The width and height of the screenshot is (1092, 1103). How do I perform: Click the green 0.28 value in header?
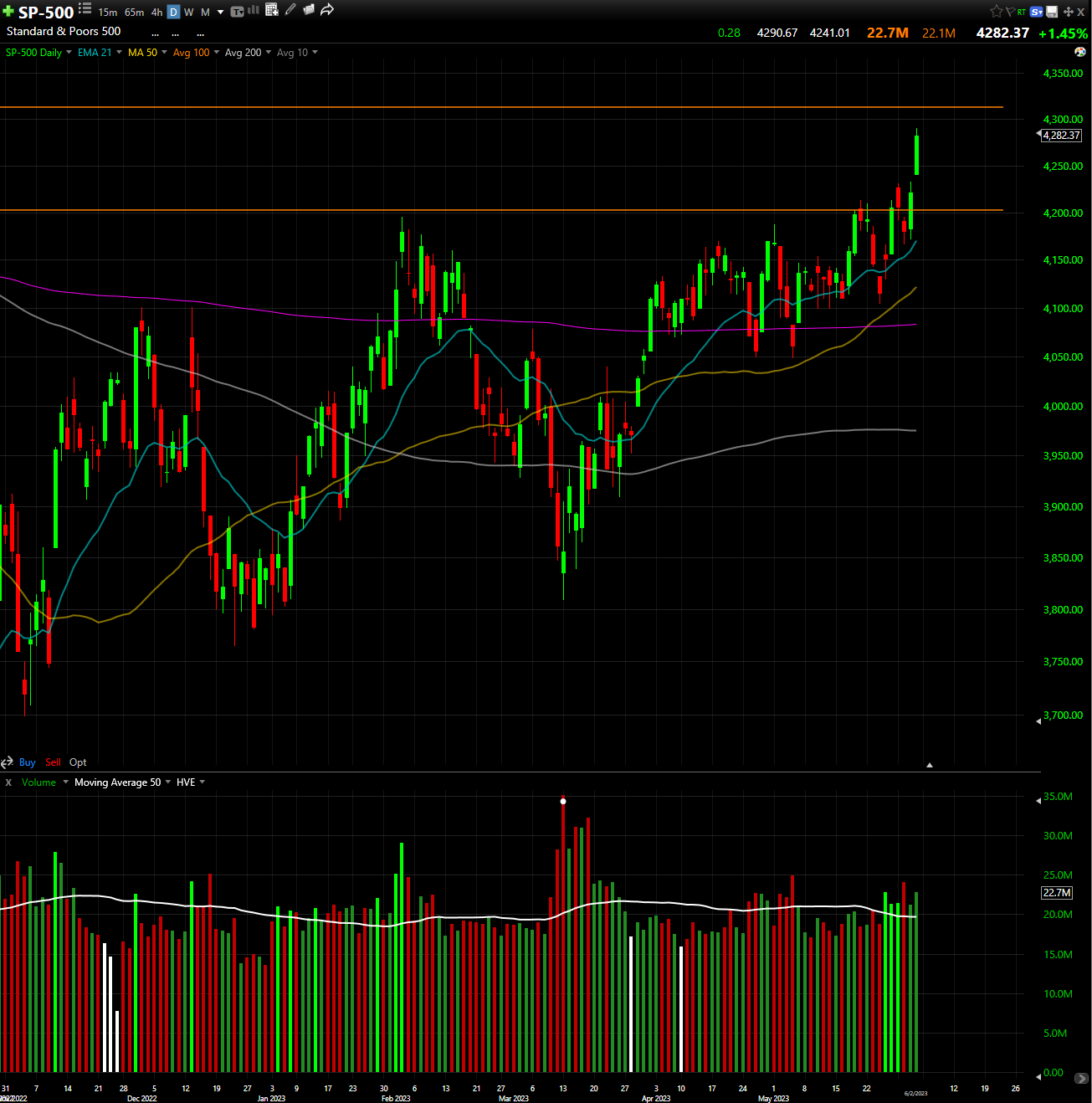(729, 33)
